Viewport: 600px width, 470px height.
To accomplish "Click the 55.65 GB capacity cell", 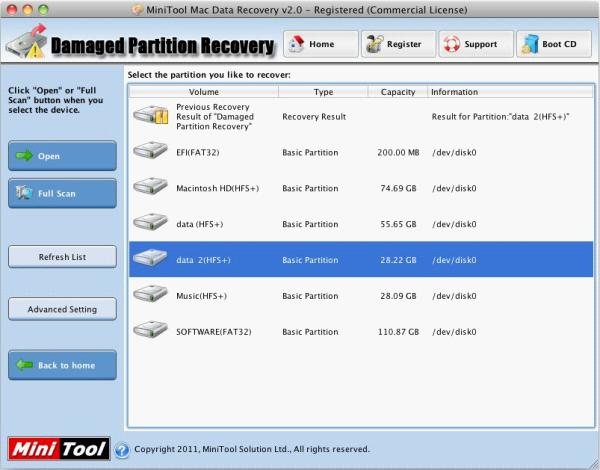I will click(x=398, y=224).
